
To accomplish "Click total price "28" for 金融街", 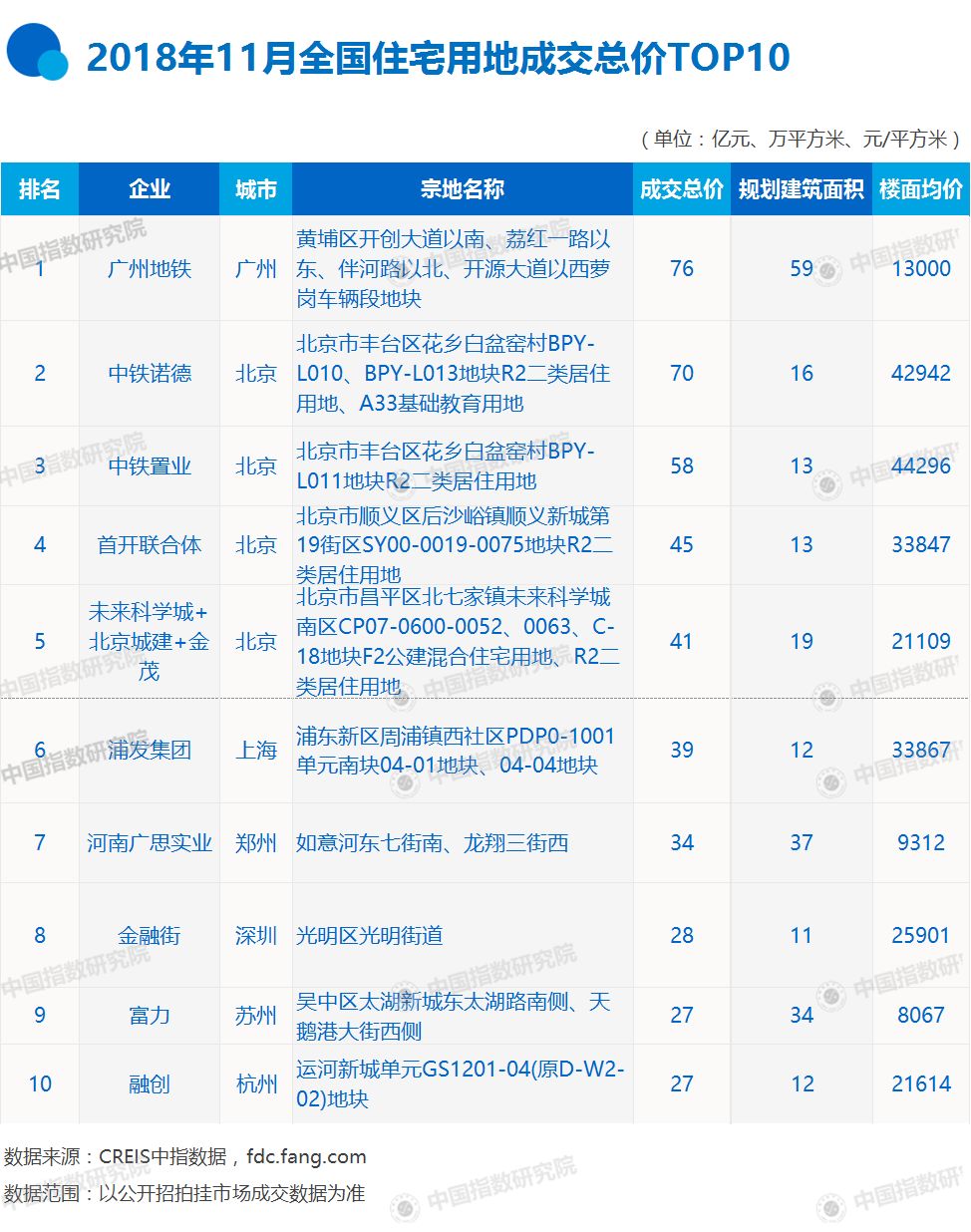I will 682,936.
